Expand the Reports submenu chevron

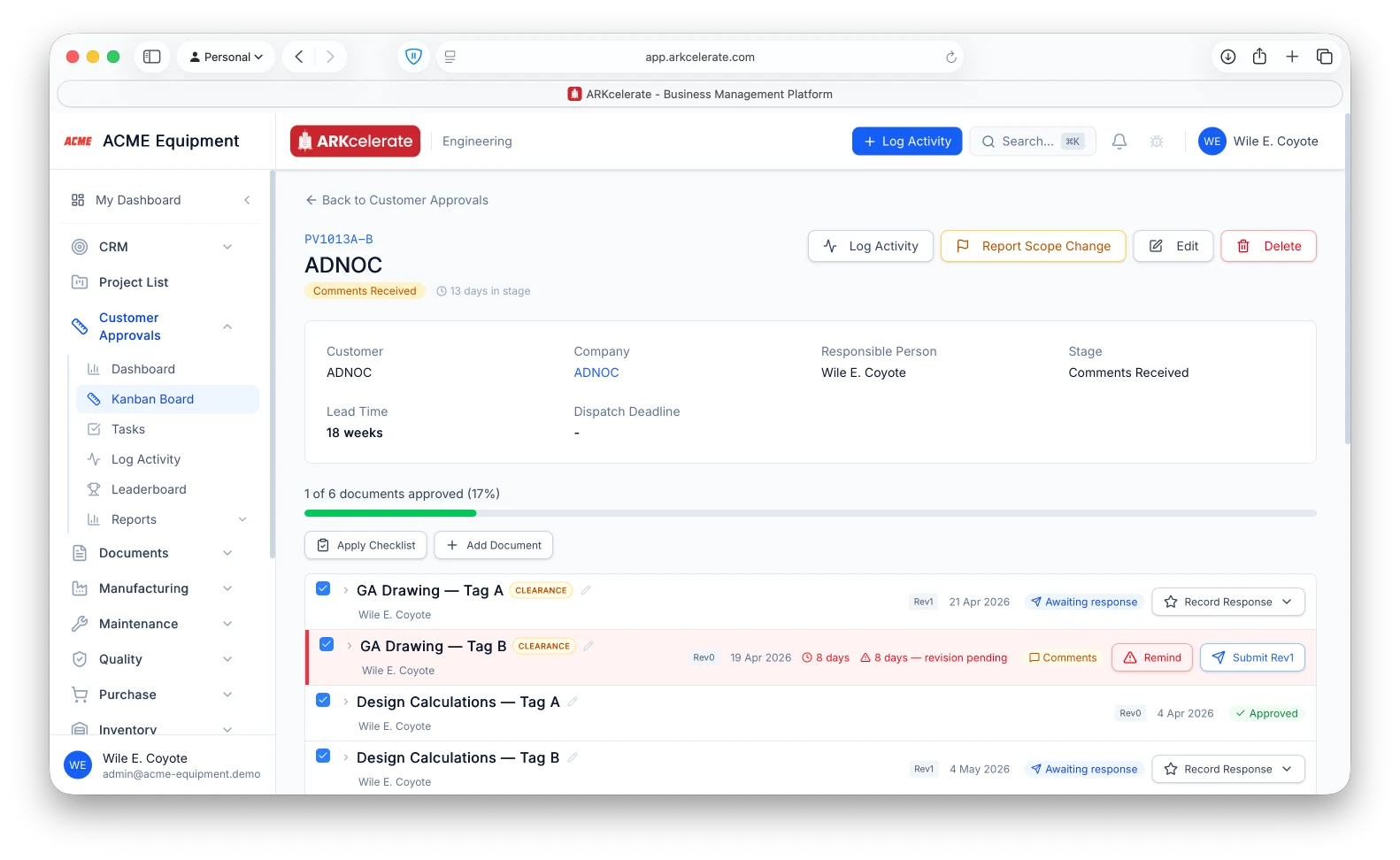pyautogui.click(x=242, y=519)
